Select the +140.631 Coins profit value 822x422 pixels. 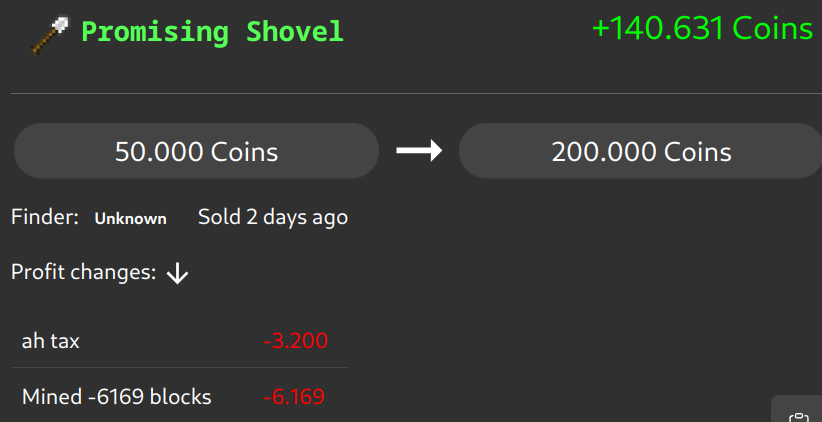pos(702,28)
